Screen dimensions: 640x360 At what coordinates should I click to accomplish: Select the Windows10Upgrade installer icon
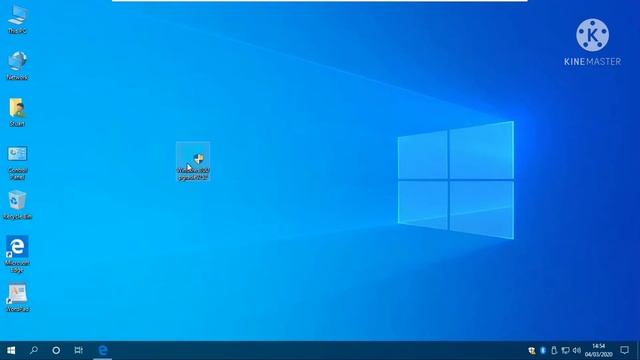[193, 162]
